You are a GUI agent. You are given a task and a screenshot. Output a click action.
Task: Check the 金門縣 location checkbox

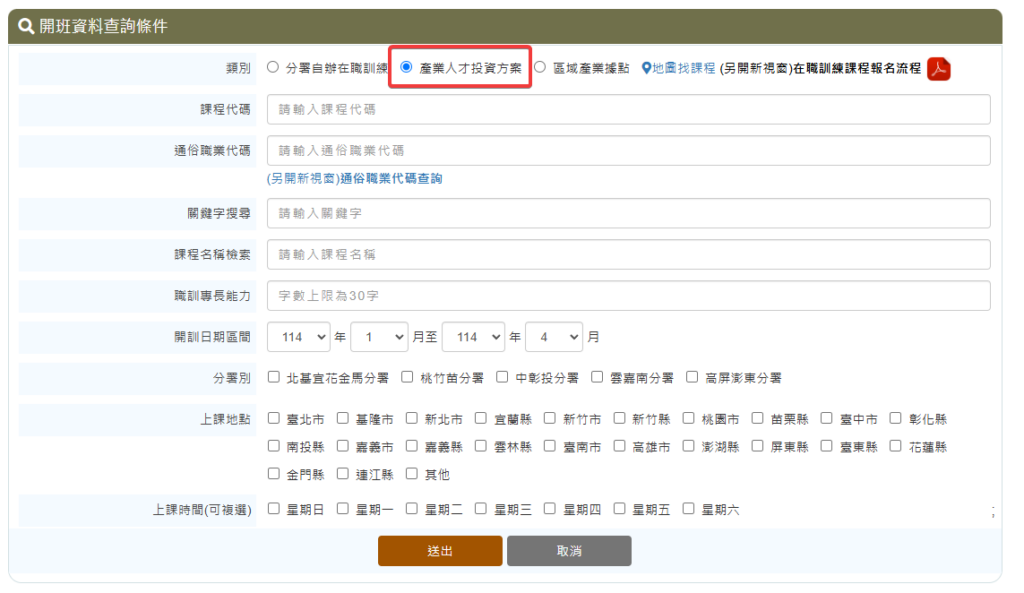point(274,473)
